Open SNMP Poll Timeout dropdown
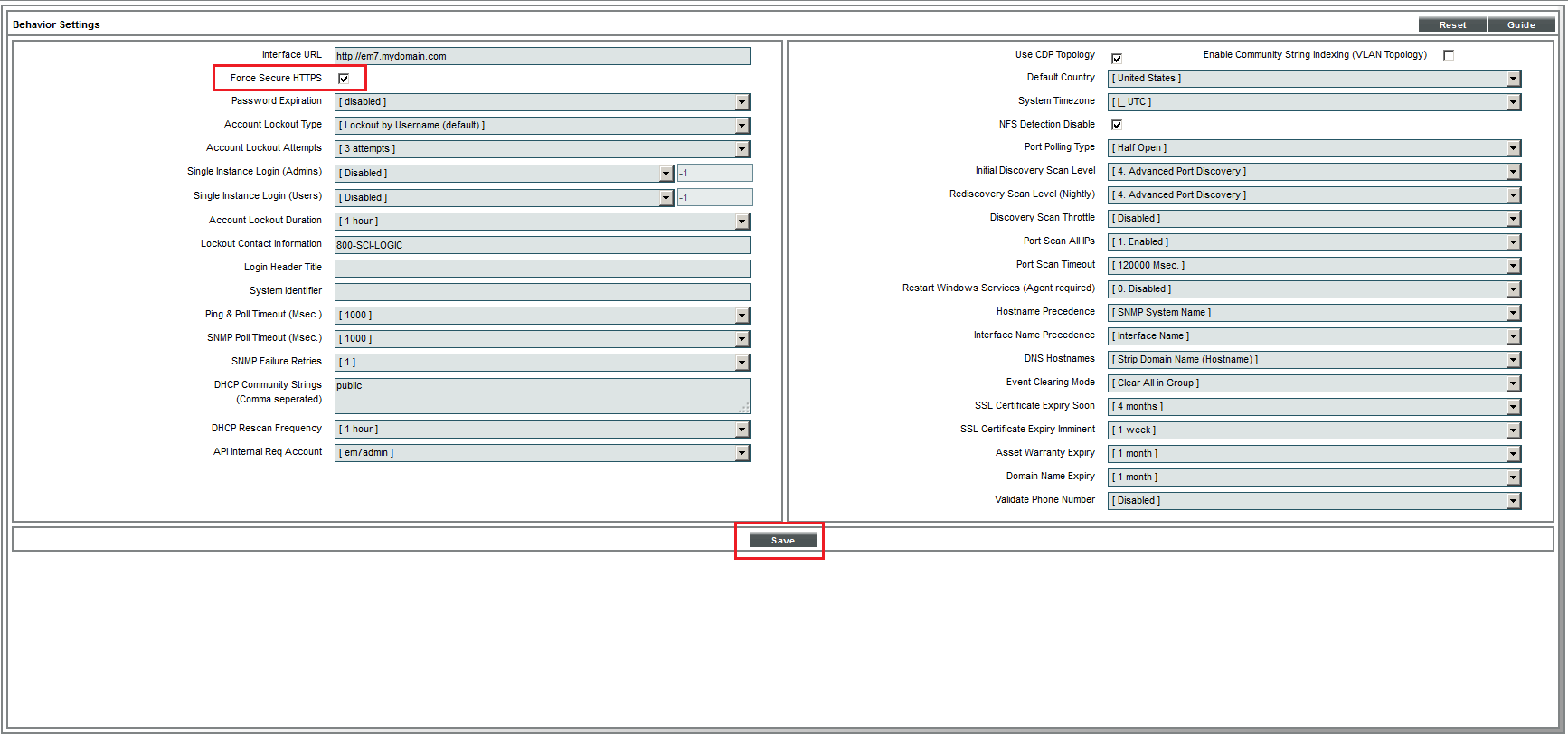The height and width of the screenshot is (737, 1568). pyautogui.click(x=543, y=339)
